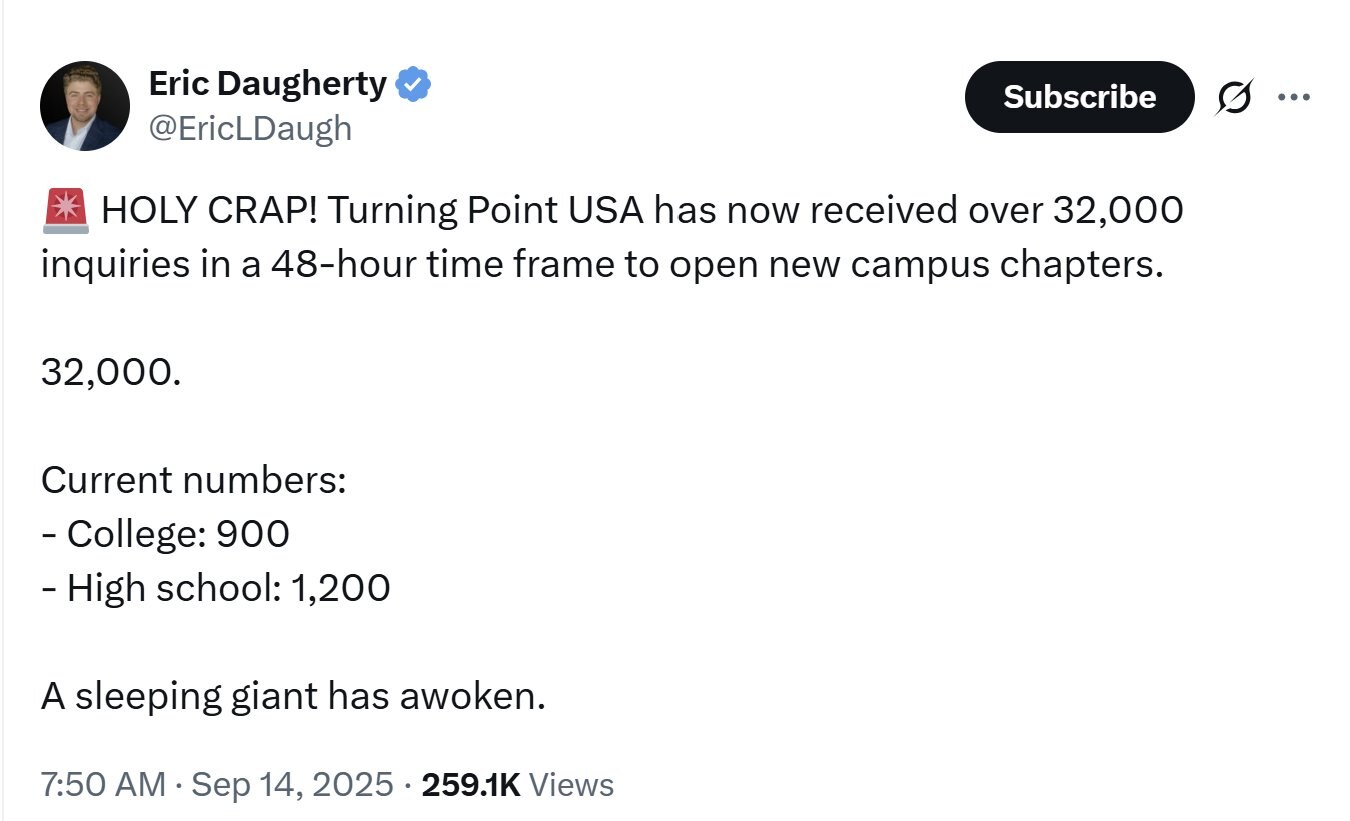This screenshot has width=1350, height=821.
Task: Click the 259.1K view count
Action: pyautogui.click(x=471, y=785)
